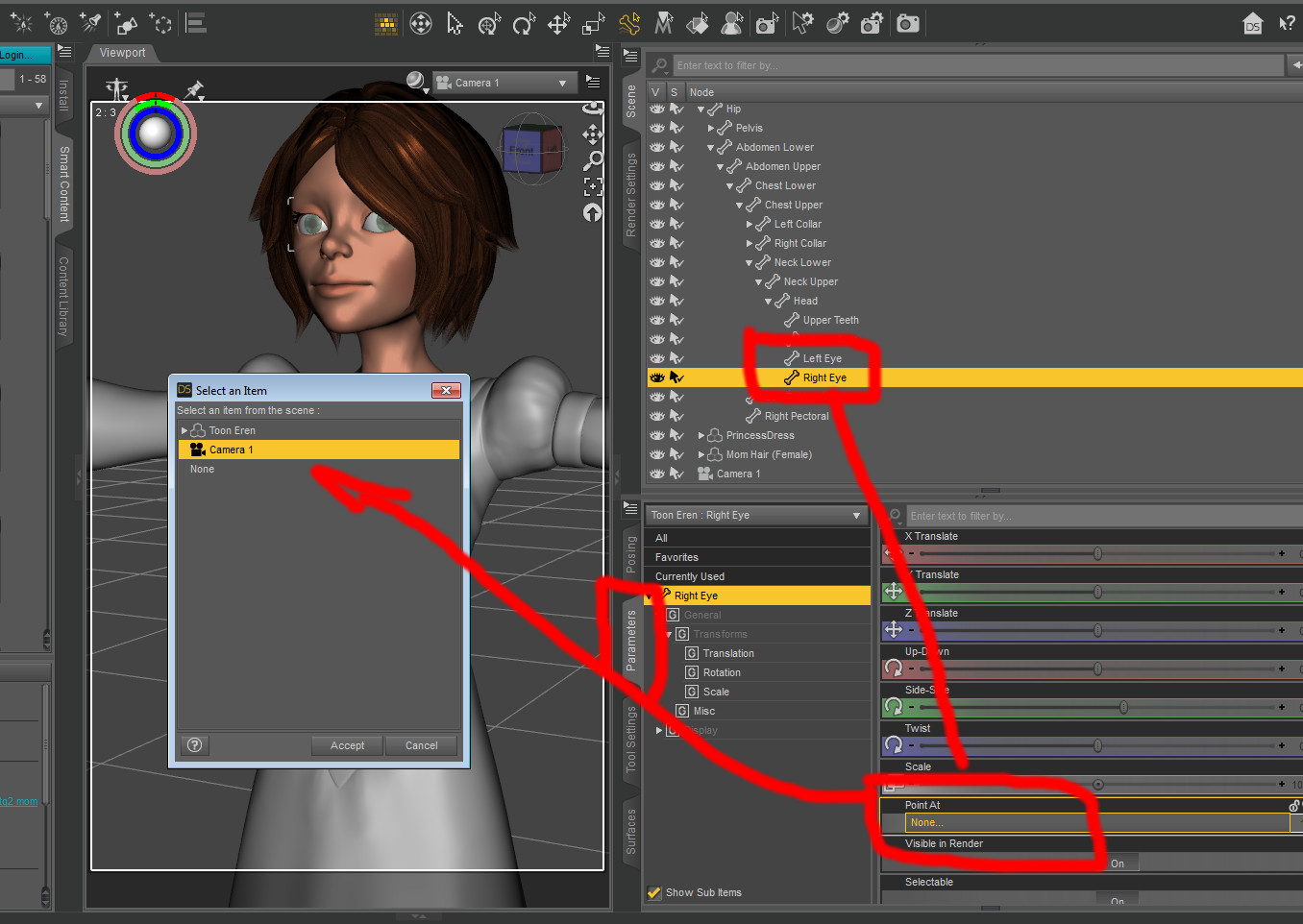Expand the PrincessDress item
1303x924 pixels.
tap(701, 436)
